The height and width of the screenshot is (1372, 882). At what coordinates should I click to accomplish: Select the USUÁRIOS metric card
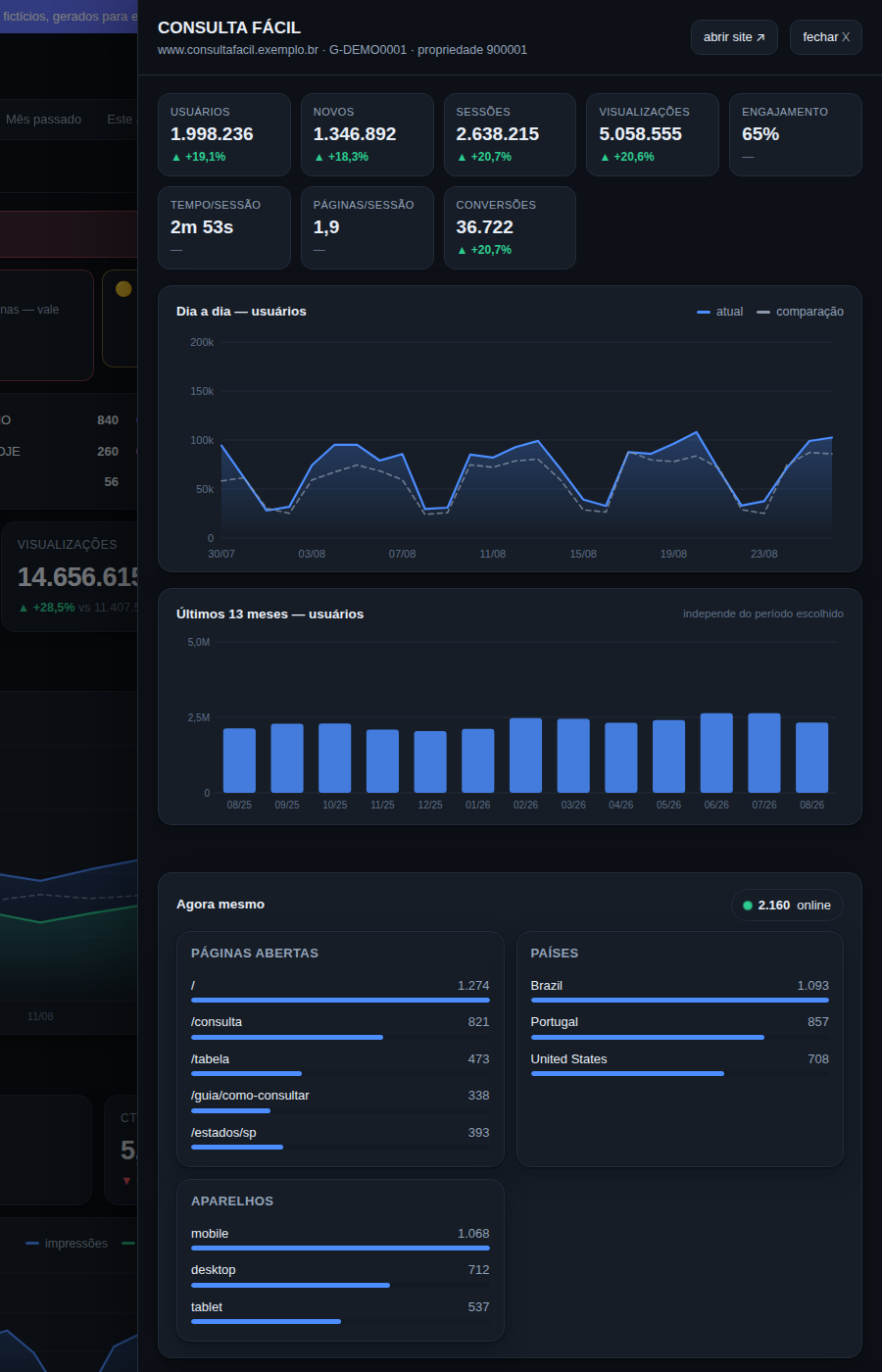click(x=224, y=134)
